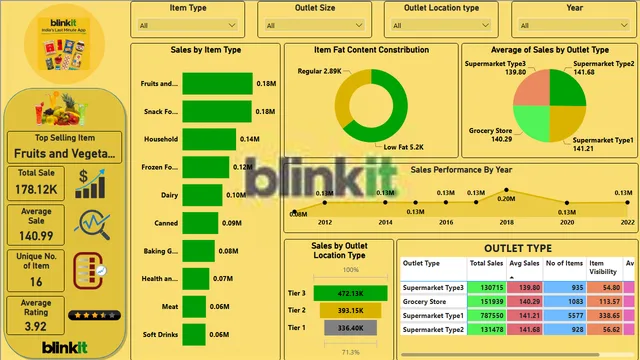This screenshot has width=640, height=360.
Task: Click the Meat sales bar
Action: point(194,307)
